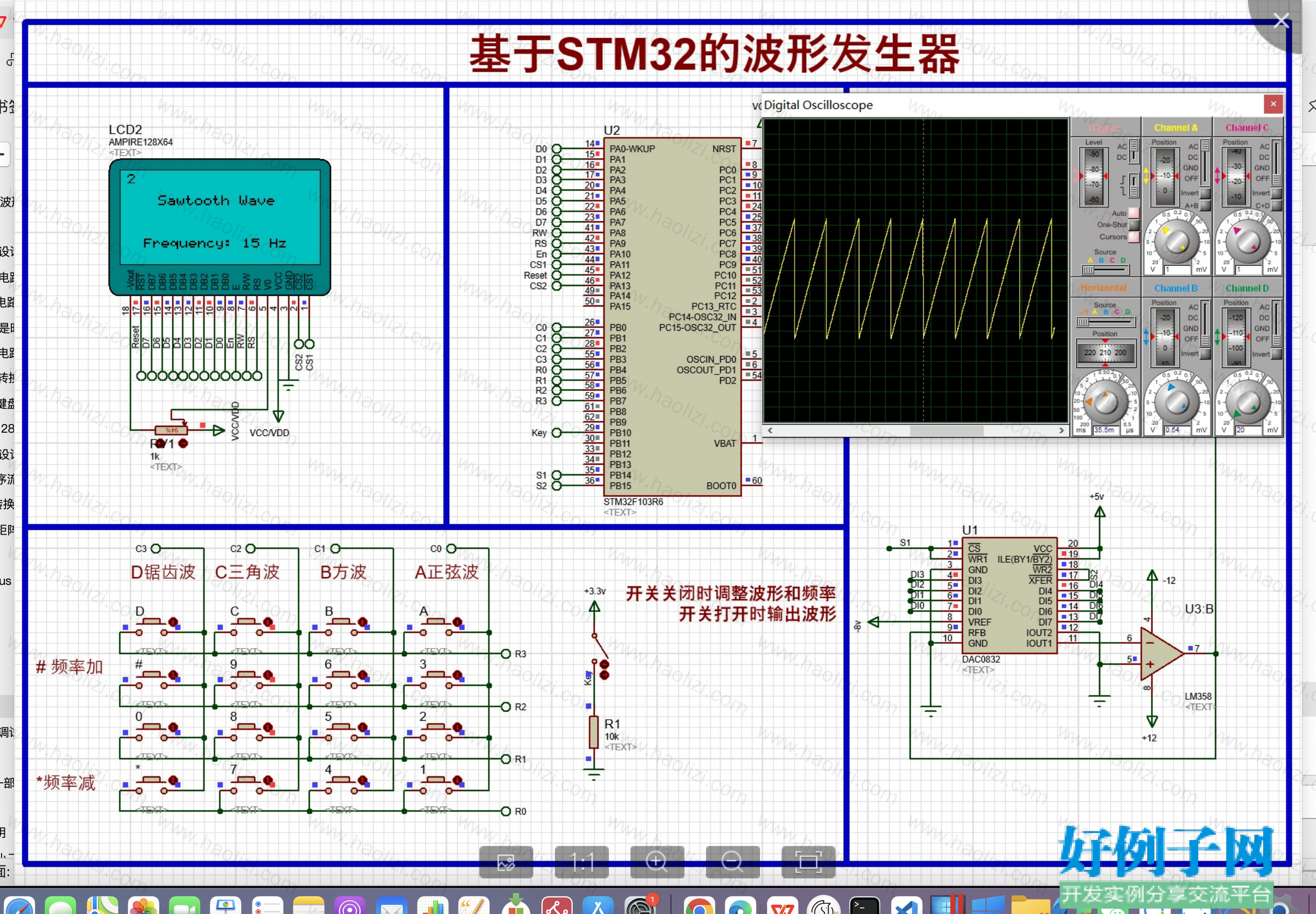Click the zoom in magnifier icon
This screenshot has width=1316, height=914.
[656, 861]
